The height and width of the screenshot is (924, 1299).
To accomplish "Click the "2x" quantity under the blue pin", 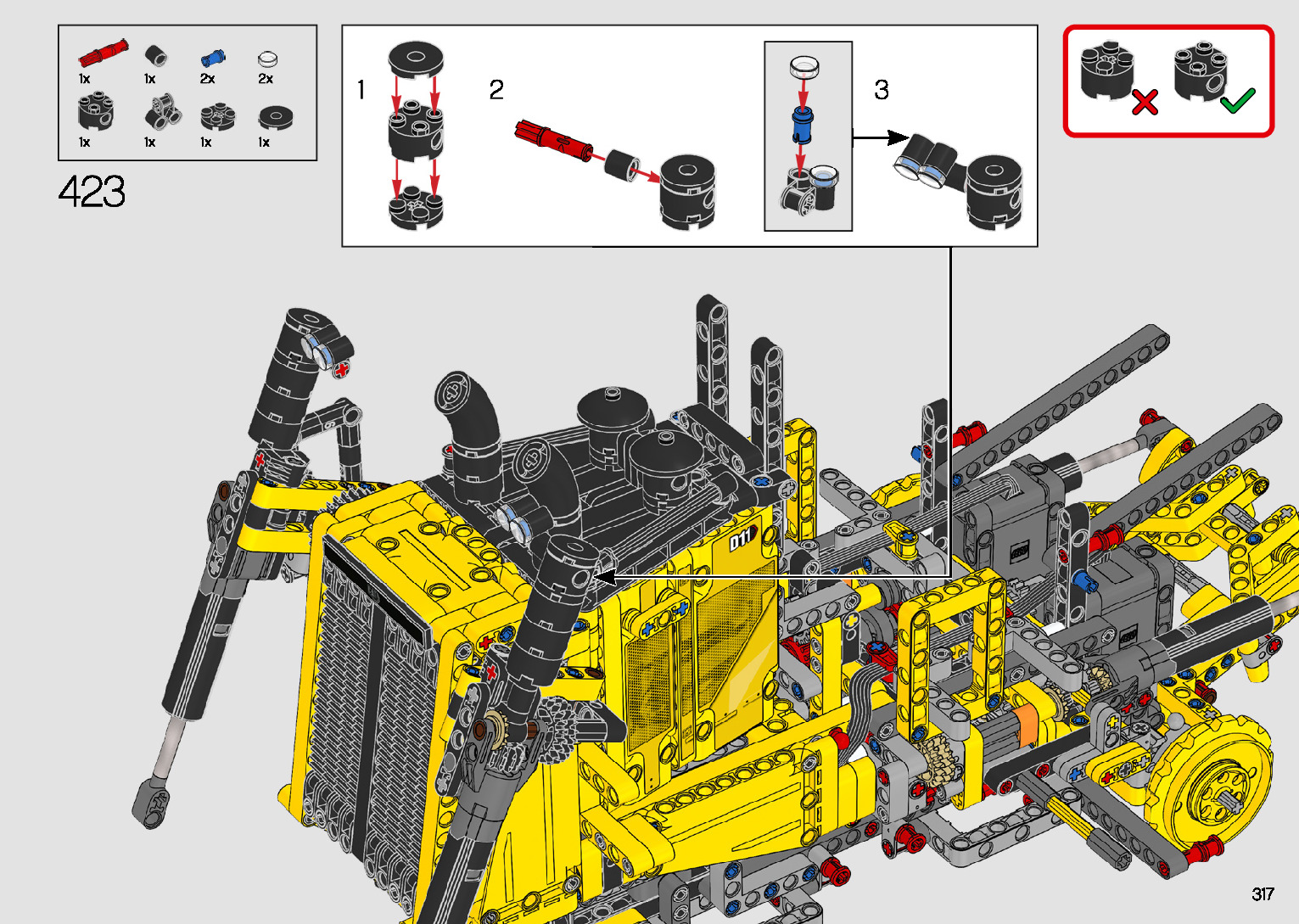I will click(x=207, y=79).
